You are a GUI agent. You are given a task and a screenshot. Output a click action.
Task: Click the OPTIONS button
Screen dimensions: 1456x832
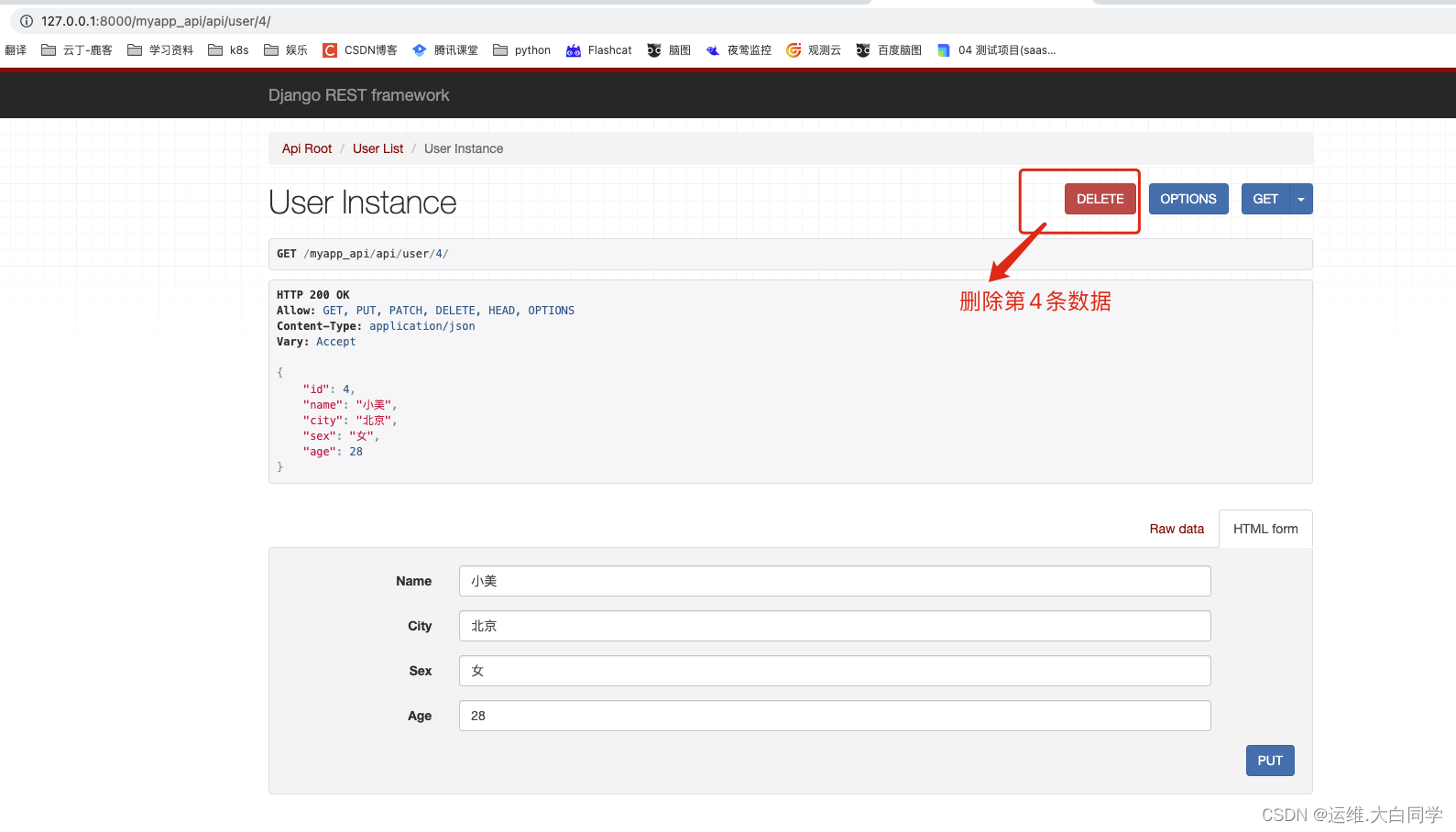1188,199
